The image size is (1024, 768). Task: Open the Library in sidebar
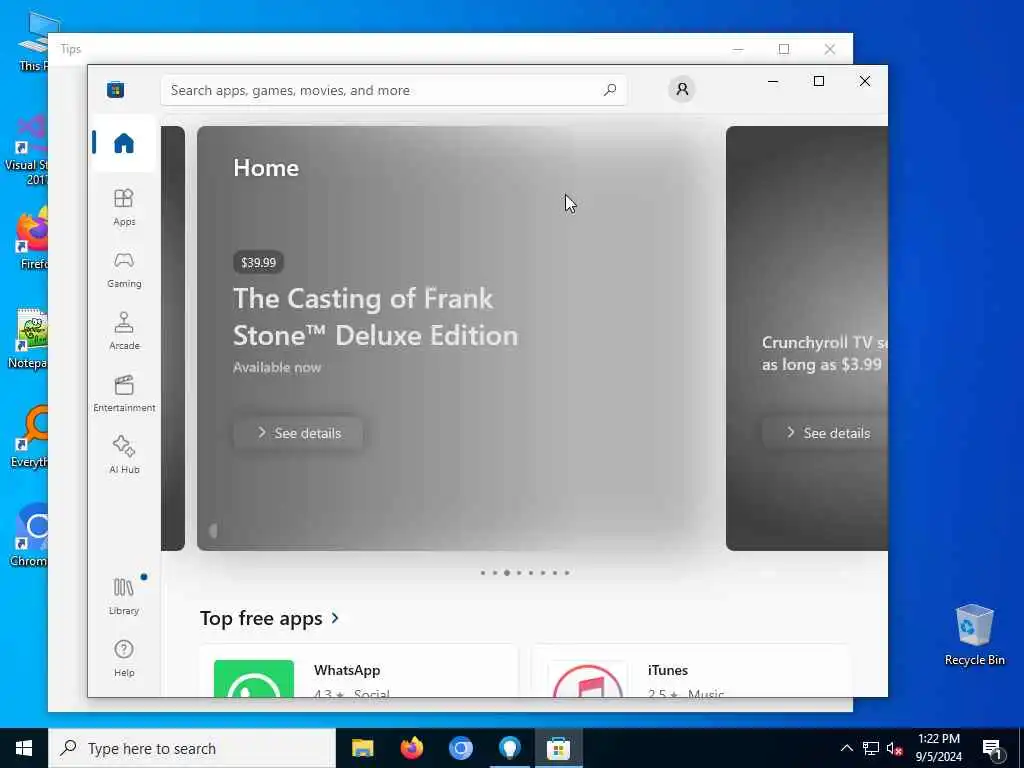tap(123, 596)
